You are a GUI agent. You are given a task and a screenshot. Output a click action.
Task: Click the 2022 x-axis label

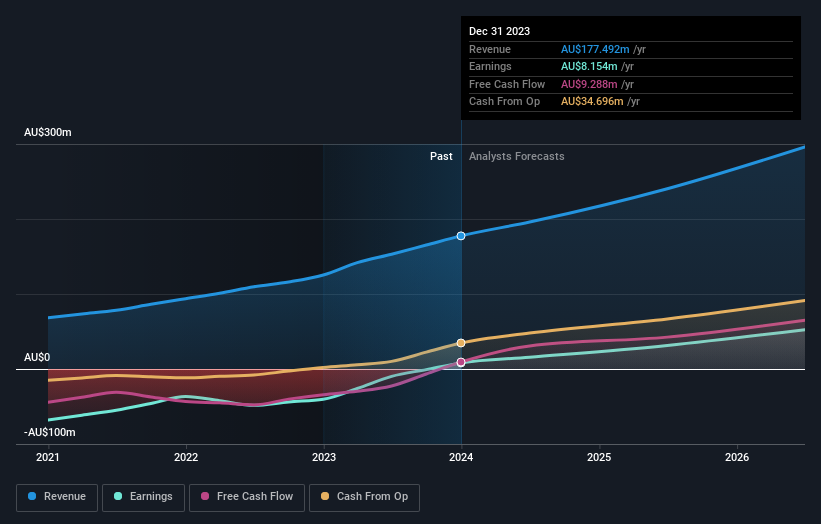[x=186, y=457]
